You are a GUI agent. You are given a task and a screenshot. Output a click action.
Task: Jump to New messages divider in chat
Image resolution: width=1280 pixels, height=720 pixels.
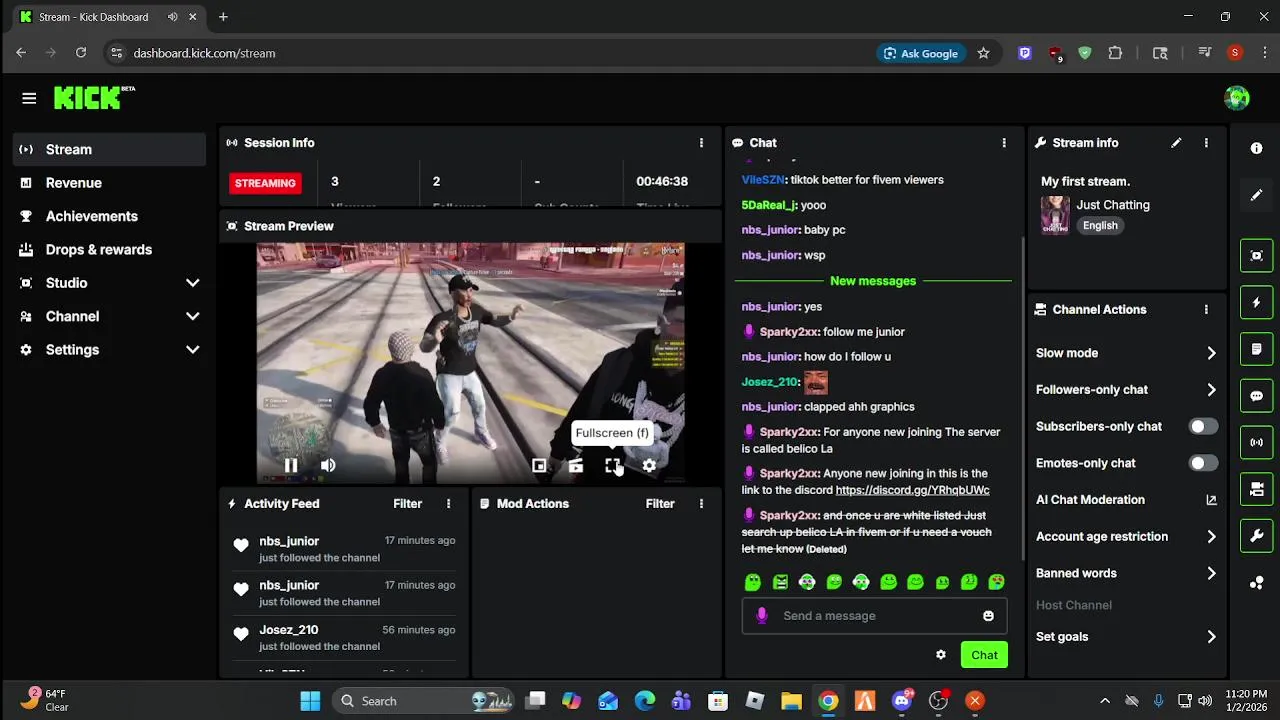point(873,281)
